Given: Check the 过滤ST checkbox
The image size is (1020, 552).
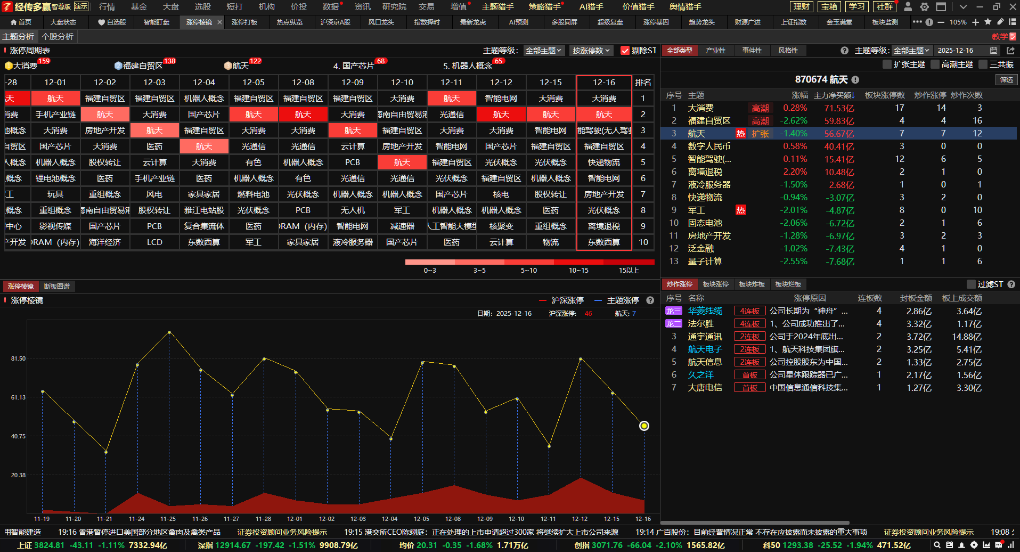Looking at the screenshot, I should 971,285.
